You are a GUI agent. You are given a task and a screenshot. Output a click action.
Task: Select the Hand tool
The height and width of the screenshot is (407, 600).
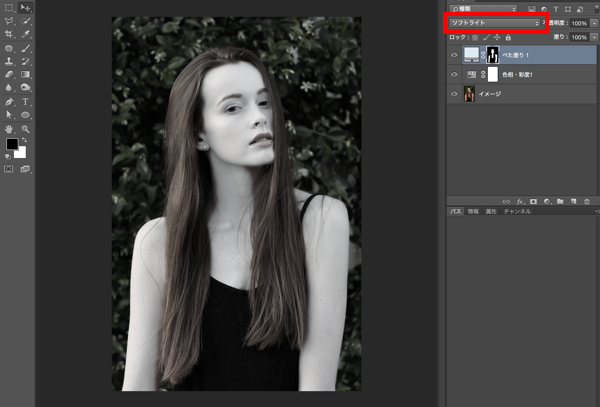(x=10, y=129)
